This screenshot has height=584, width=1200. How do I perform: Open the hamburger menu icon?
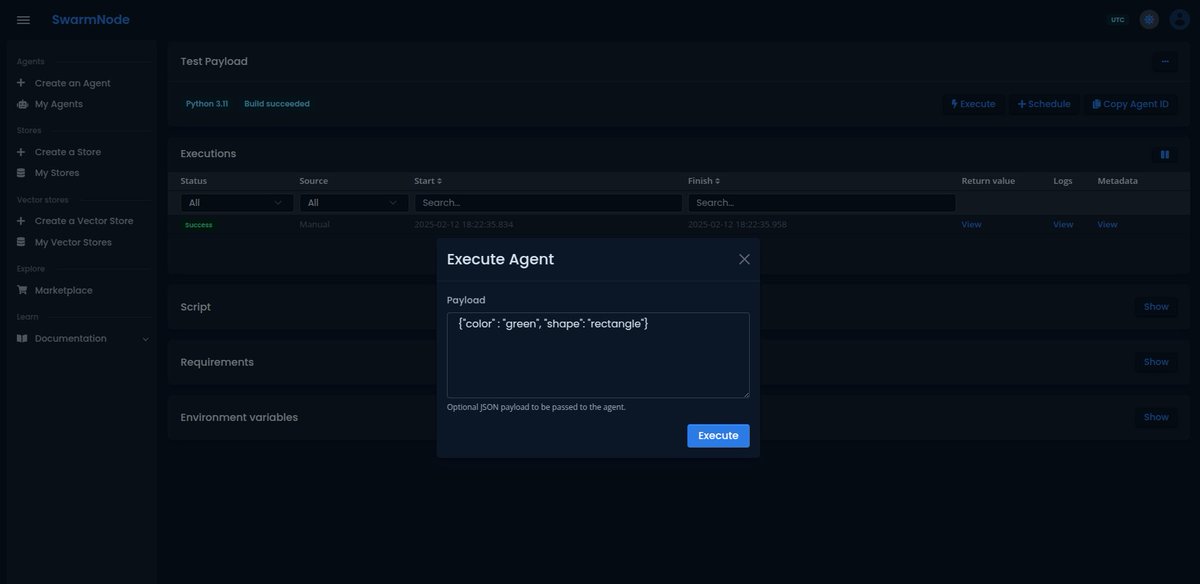coord(24,20)
